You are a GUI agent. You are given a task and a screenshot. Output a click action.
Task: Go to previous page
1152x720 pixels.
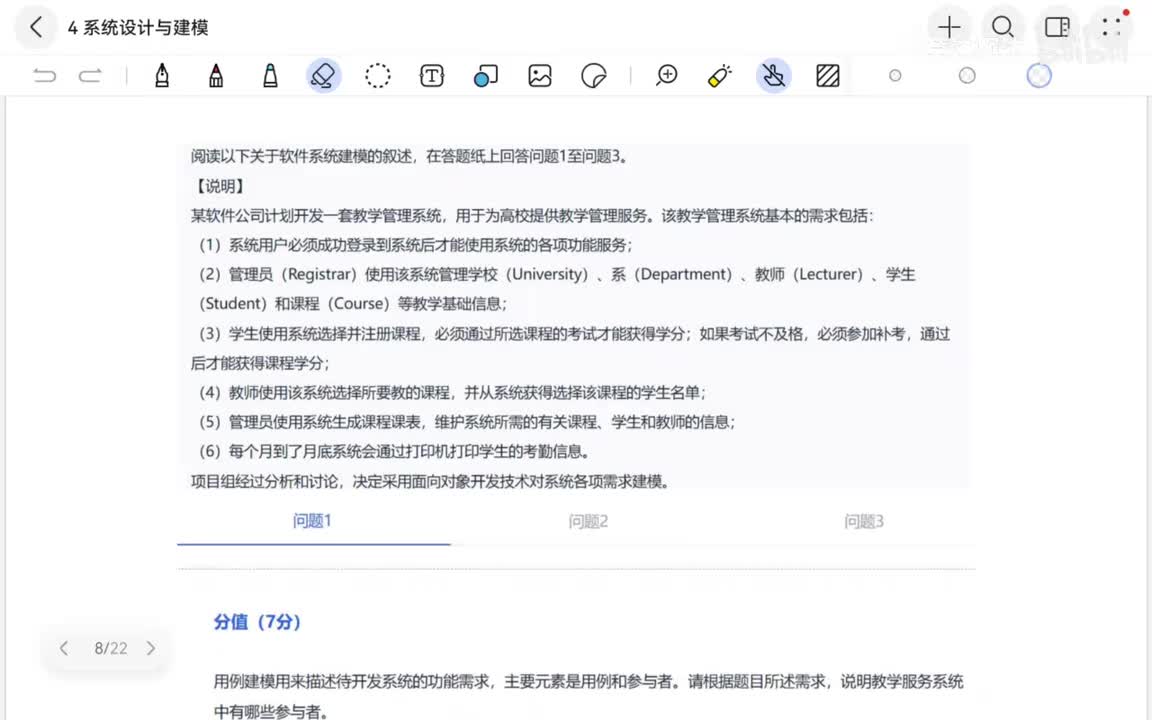64,648
